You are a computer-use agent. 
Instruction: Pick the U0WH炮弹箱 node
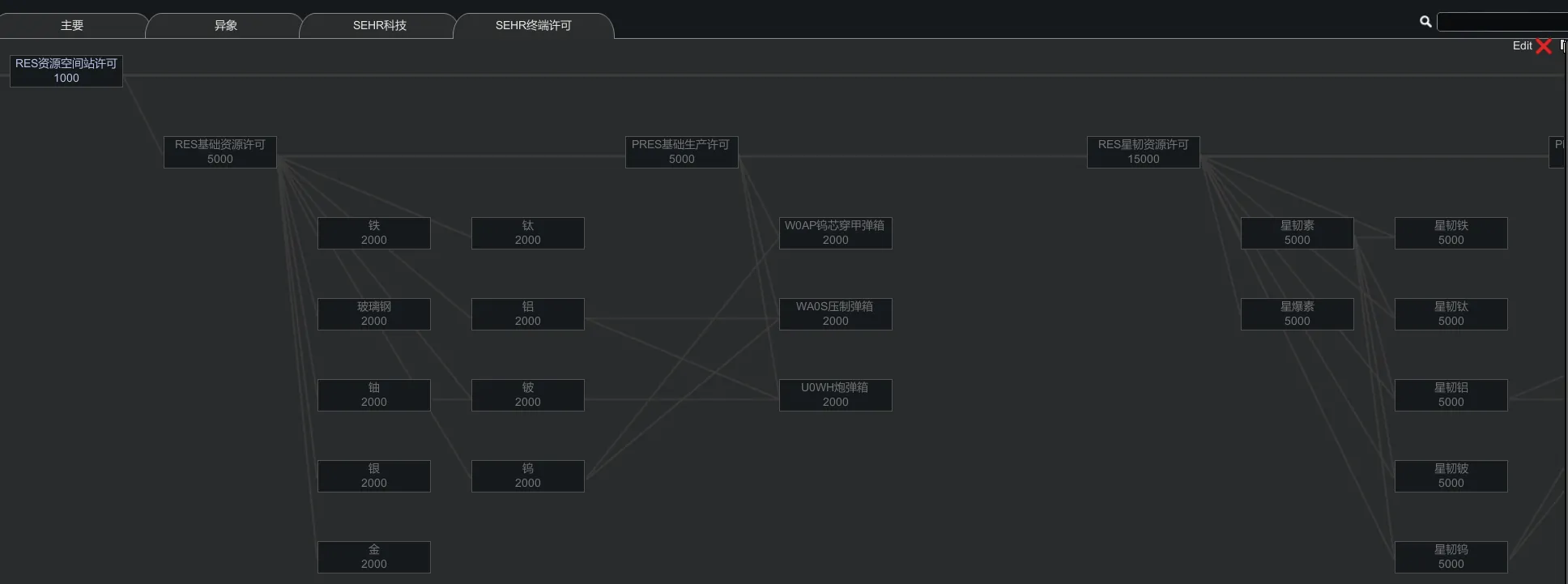[x=836, y=395]
